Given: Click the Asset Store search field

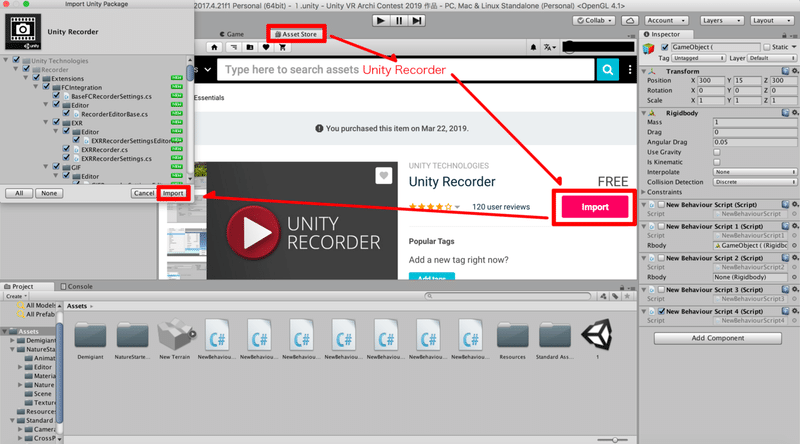Looking at the screenshot, I should click(406, 69).
